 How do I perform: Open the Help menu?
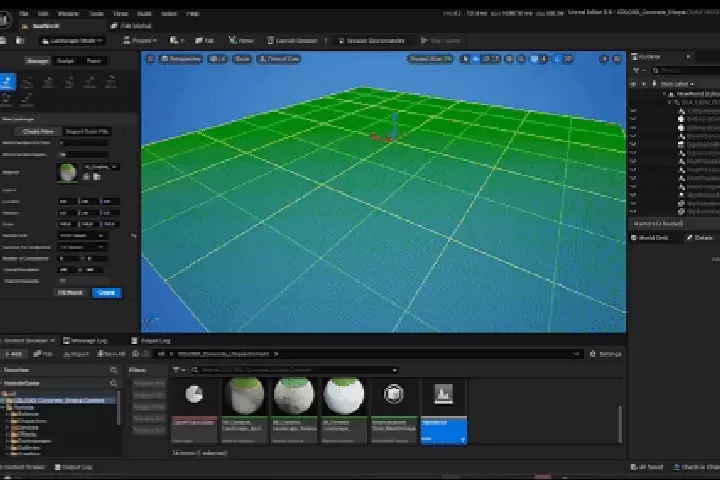[x=192, y=13]
